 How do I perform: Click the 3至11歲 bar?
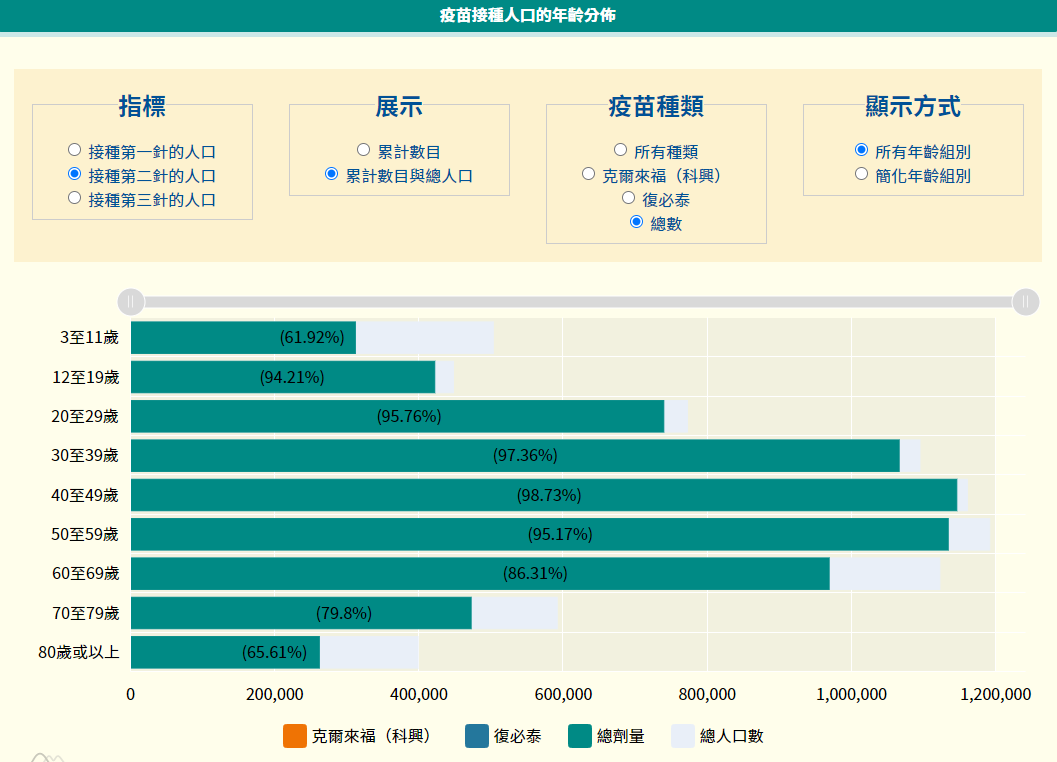245,337
